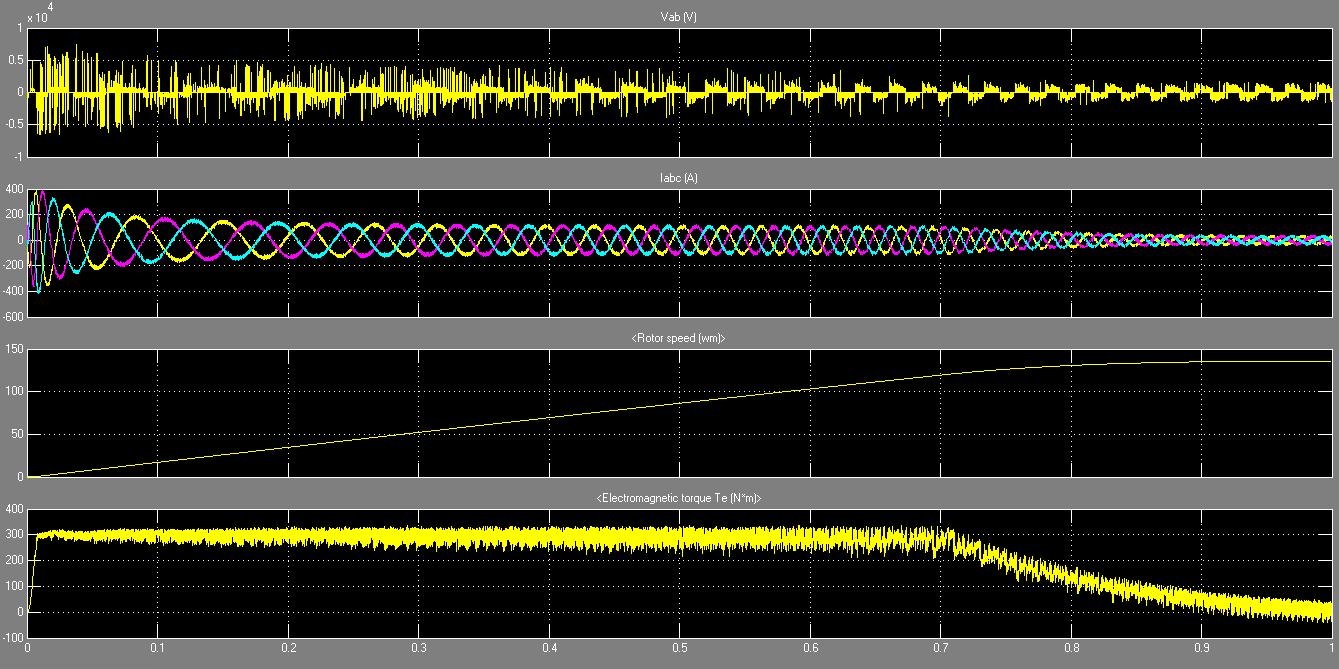Click the Iabc (A) plot title
1339x669 pixels.
pyautogui.click(x=679, y=178)
